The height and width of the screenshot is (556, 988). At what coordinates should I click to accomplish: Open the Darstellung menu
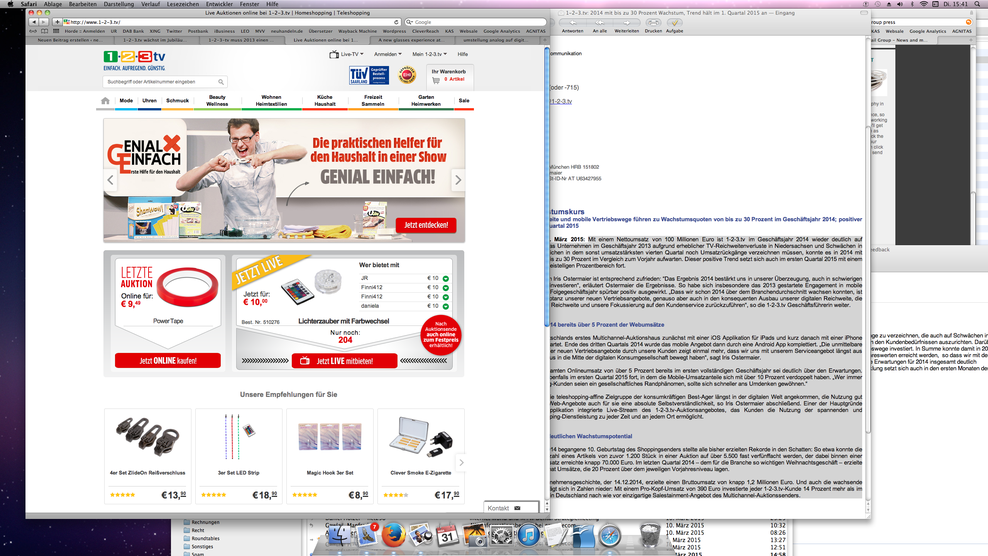(x=118, y=4)
